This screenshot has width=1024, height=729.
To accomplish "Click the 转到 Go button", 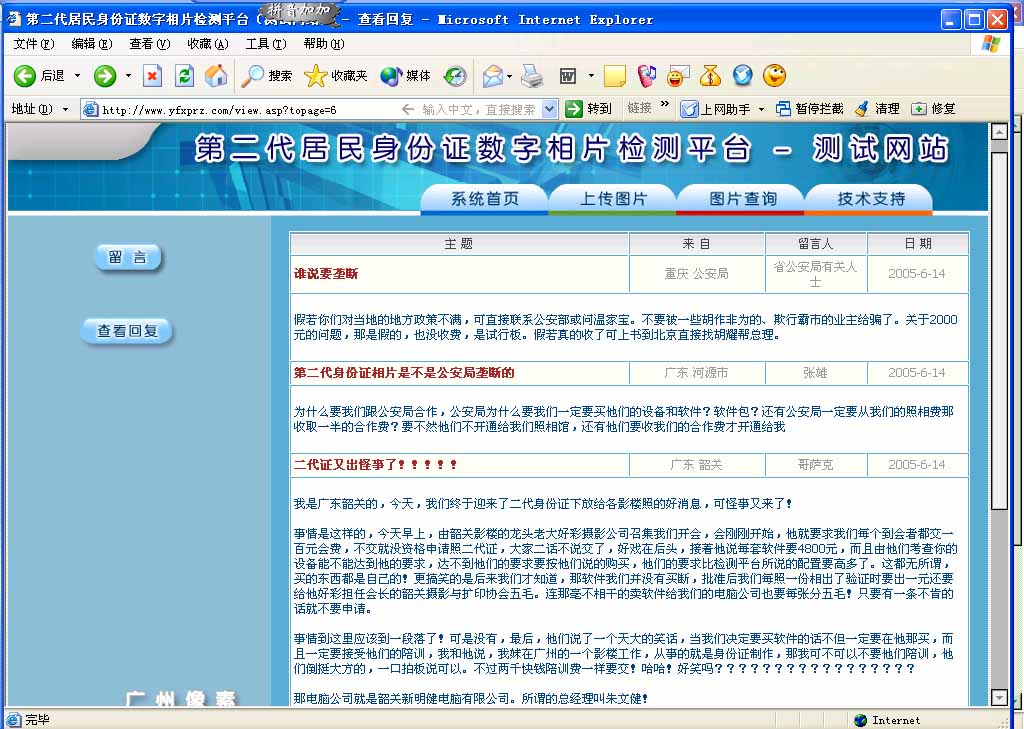I will click(588, 108).
